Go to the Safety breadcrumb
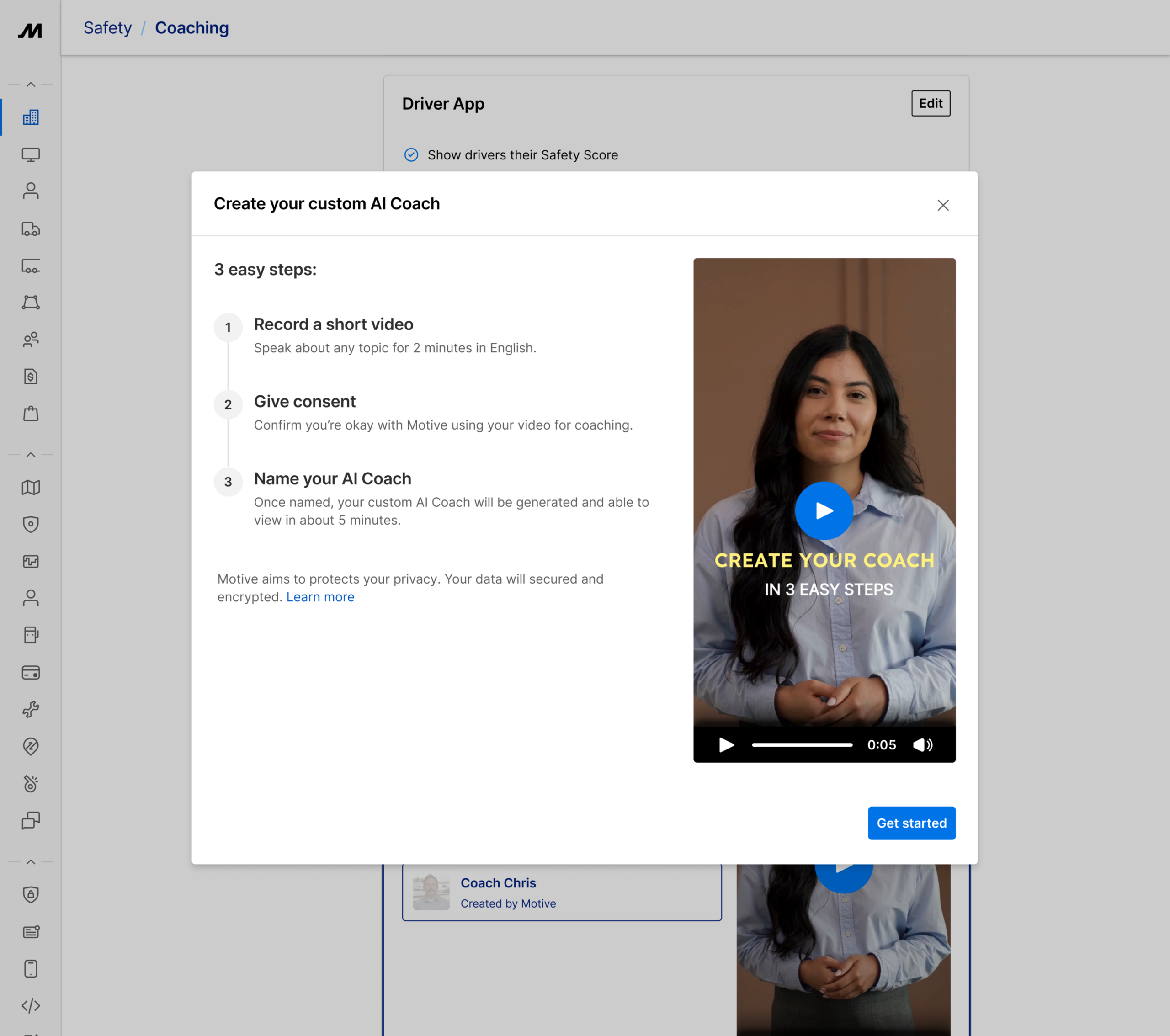 [x=107, y=28]
